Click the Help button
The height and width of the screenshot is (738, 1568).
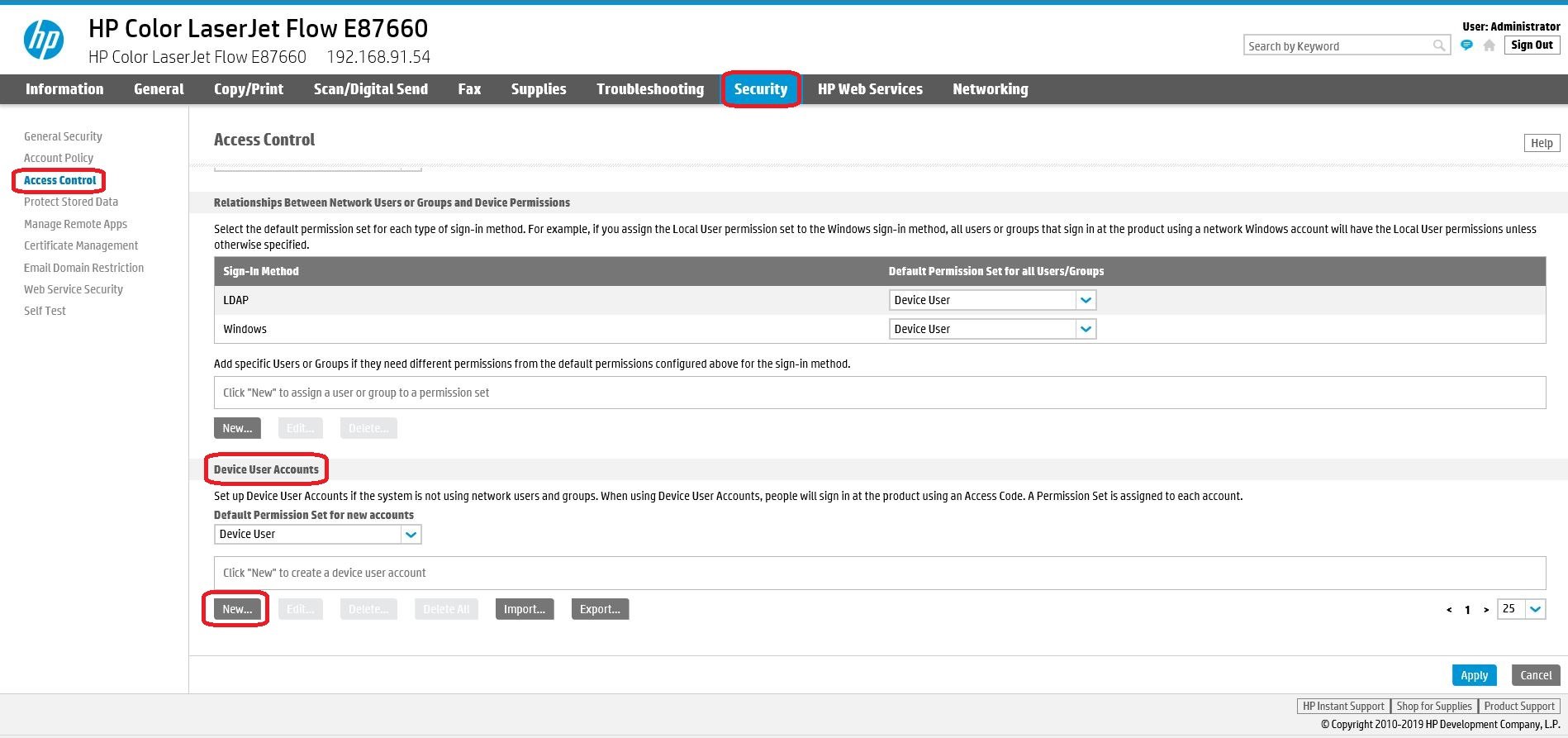tap(1542, 143)
